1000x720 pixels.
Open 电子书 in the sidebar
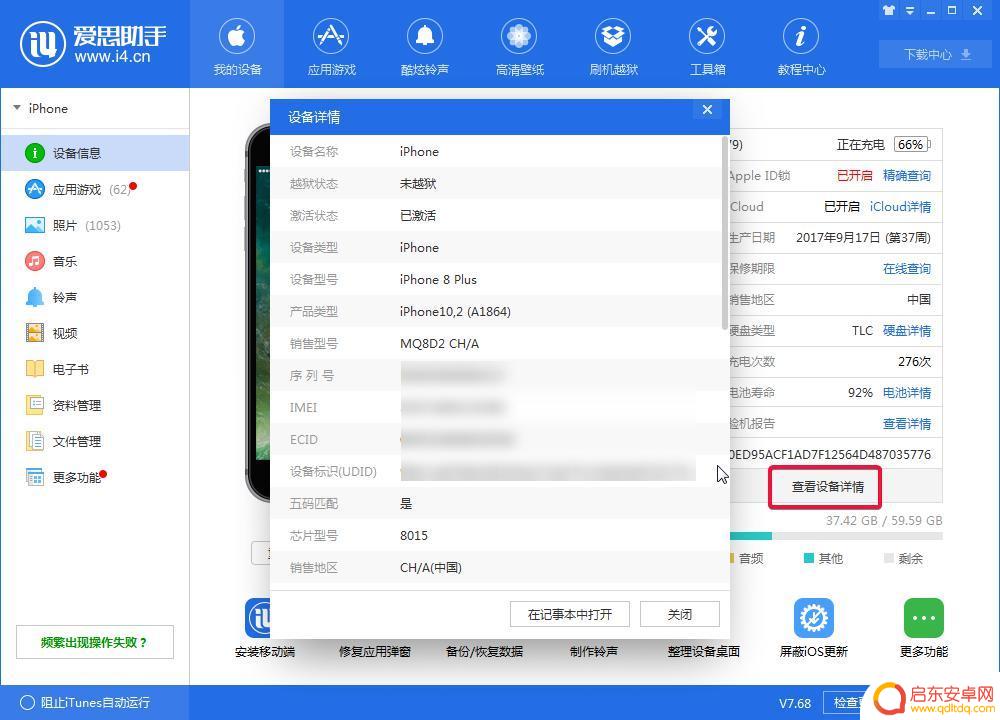(95, 369)
